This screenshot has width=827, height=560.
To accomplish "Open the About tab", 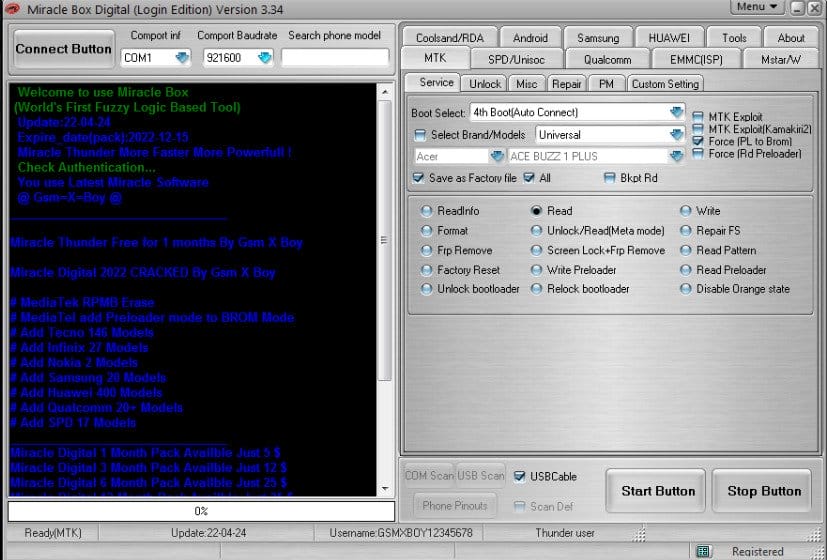I will 791,38.
